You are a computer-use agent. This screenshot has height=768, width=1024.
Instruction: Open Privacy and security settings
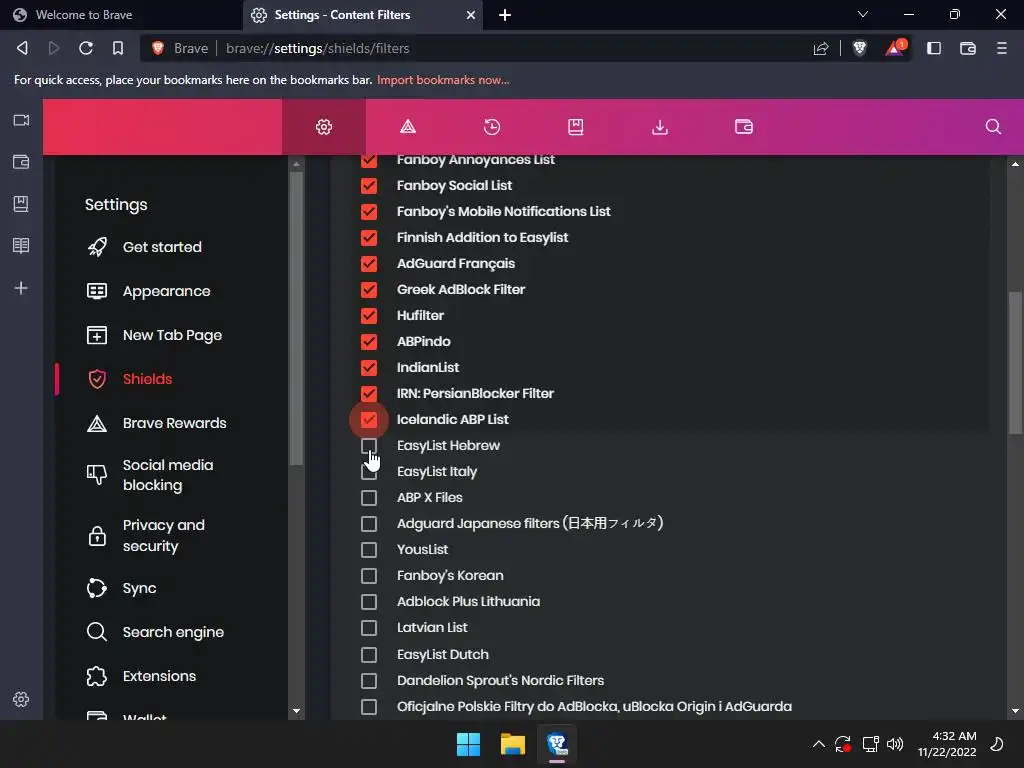tap(163, 536)
